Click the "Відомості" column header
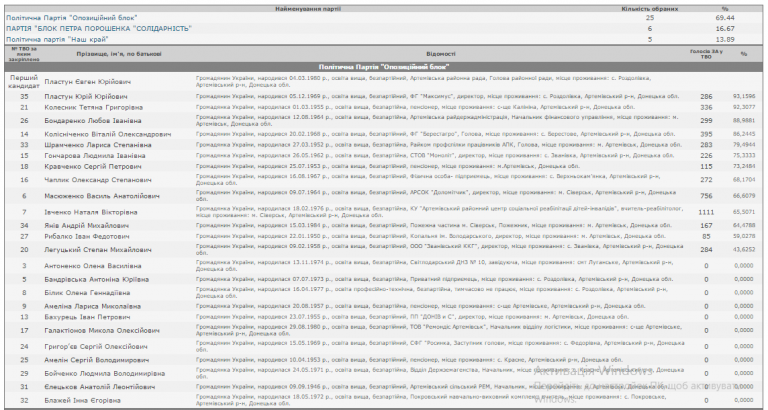768x410 pixels. (x=440, y=53)
